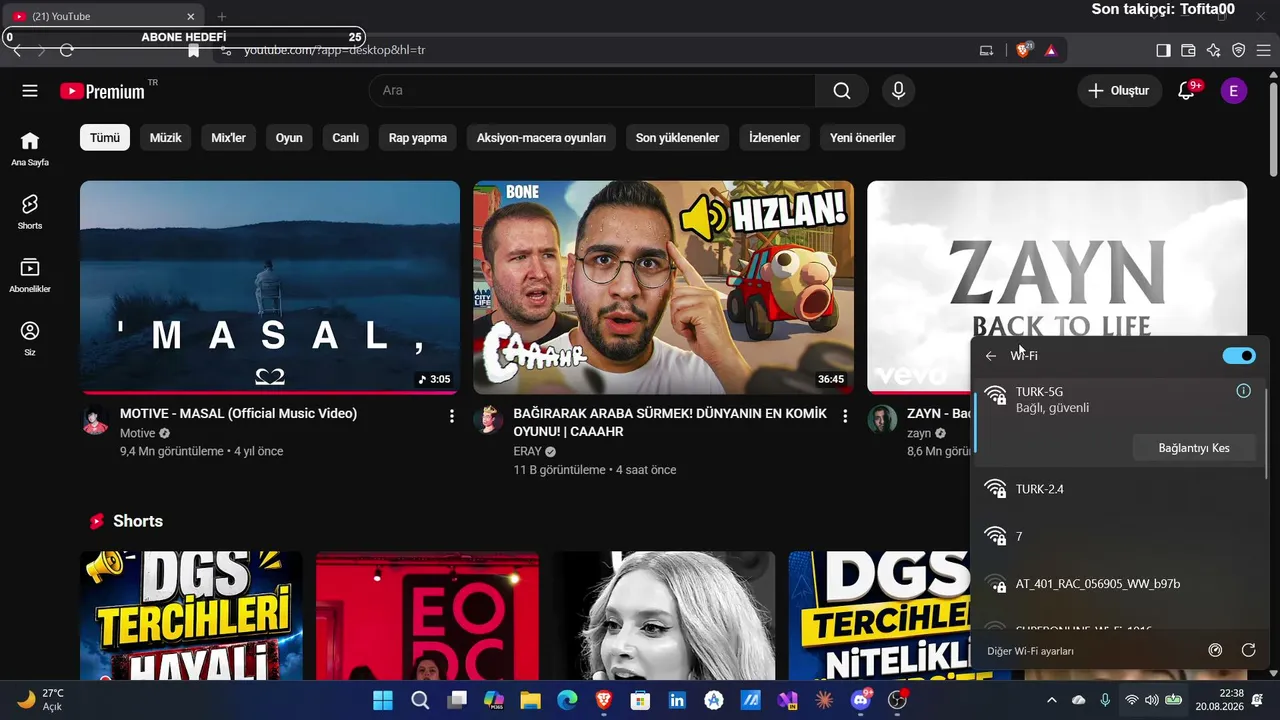
Task: Visit the ERAY channel name link
Action: pos(527,451)
